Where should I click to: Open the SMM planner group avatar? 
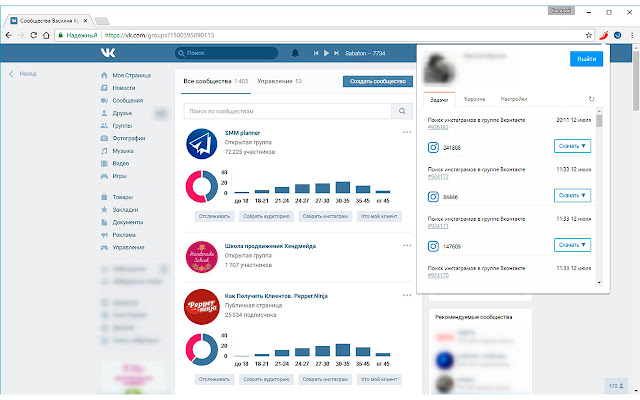[202, 145]
